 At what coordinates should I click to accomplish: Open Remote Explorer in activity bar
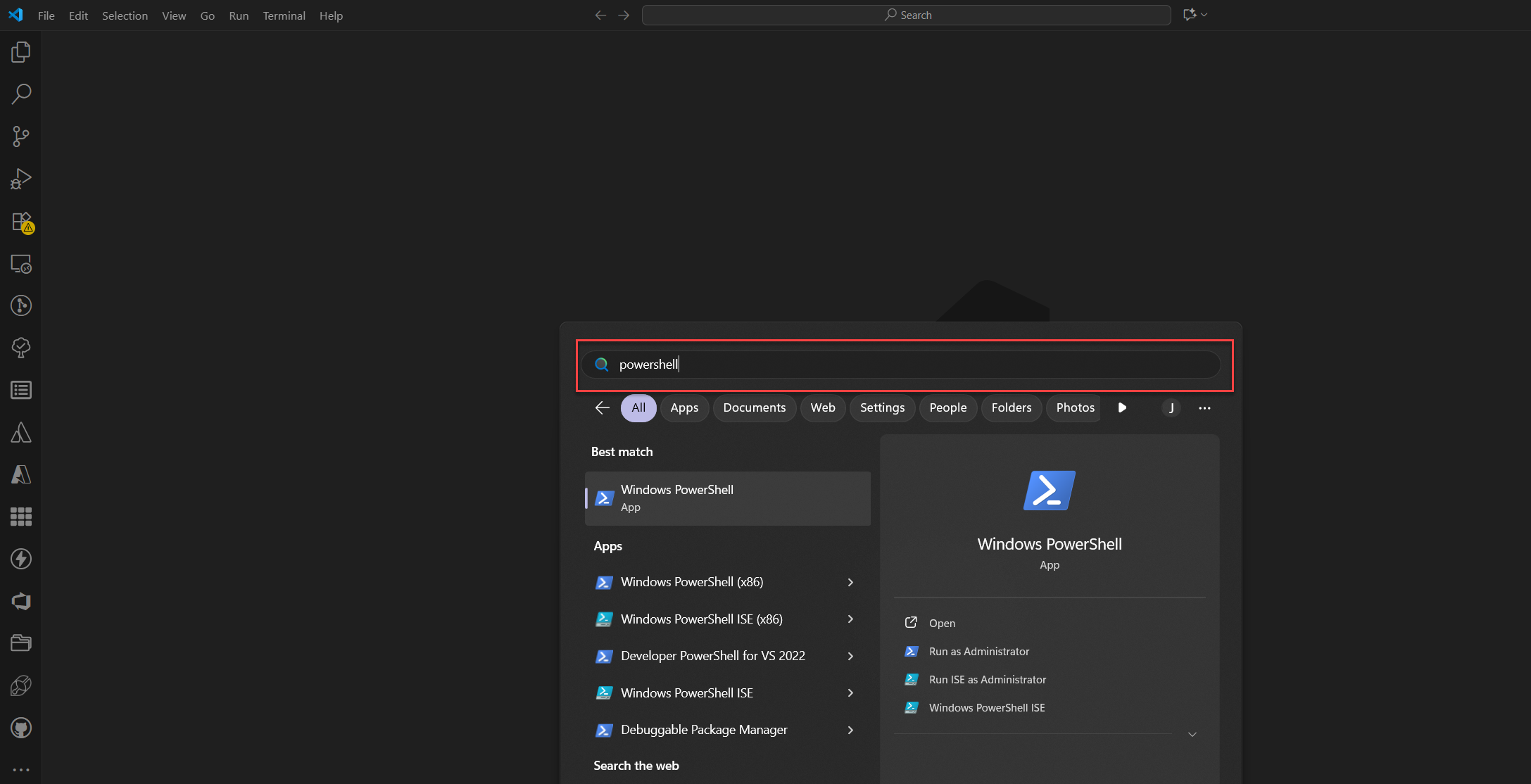tap(21, 264)
